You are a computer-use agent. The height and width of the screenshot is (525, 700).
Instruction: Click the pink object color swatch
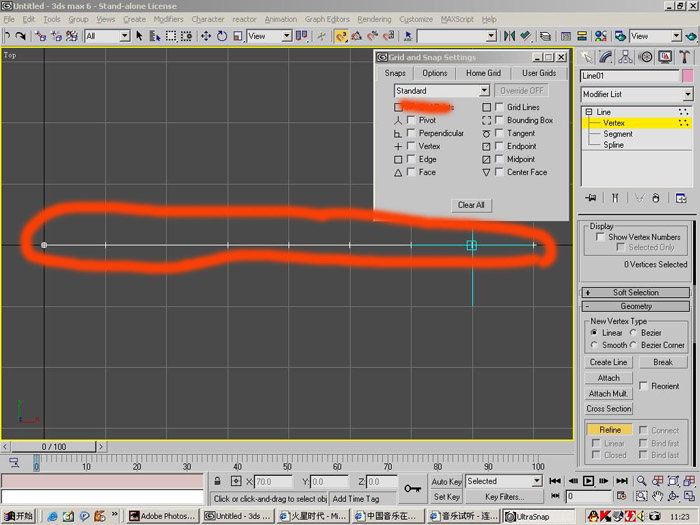click(x=688, y=76)
